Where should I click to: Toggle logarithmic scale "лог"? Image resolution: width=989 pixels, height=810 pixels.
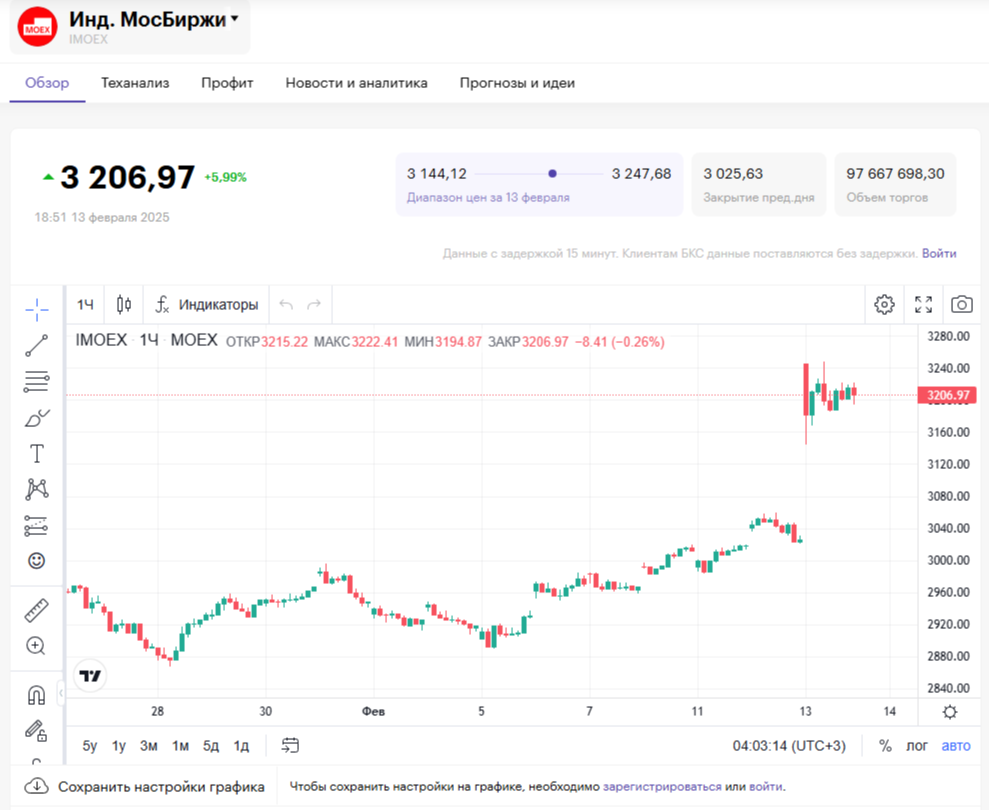click(x=917, y=745)
